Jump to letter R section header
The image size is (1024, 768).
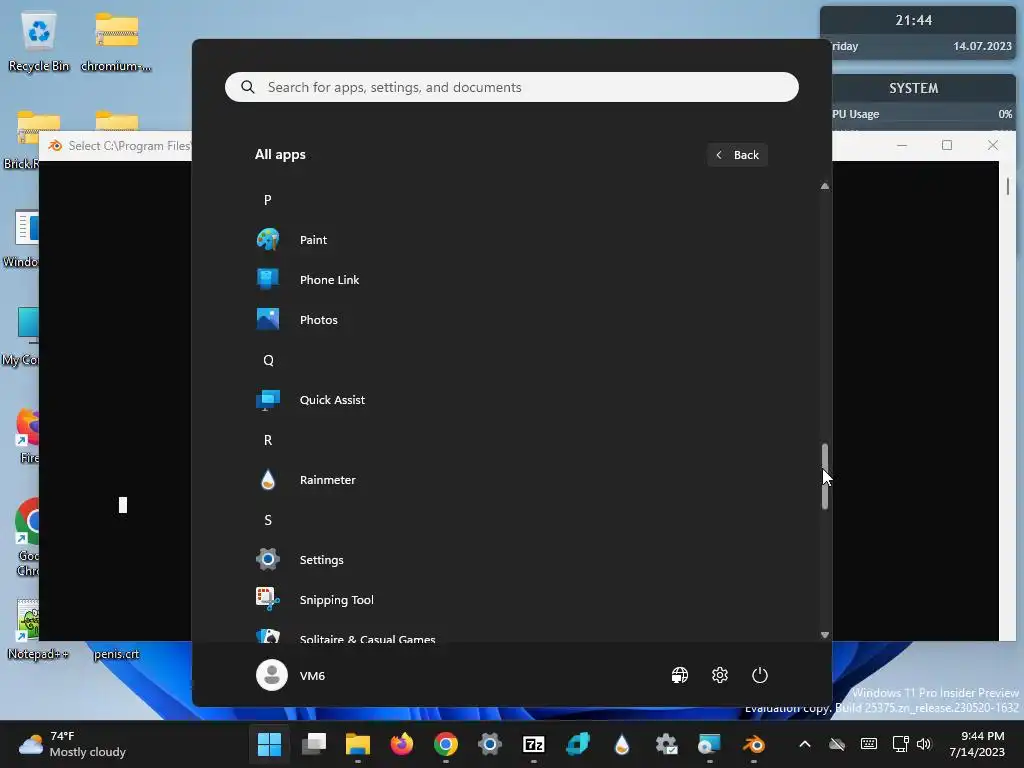click(268, 440)
